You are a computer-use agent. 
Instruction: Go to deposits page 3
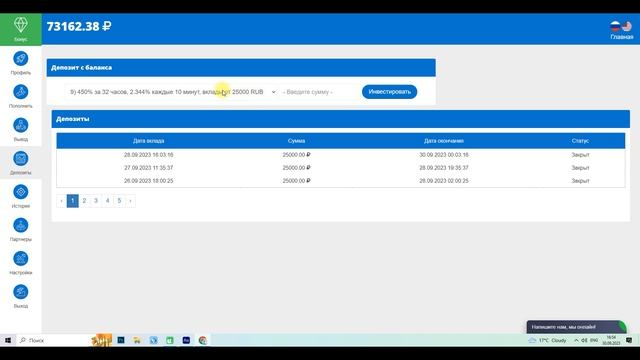click(x=96, y=200)
